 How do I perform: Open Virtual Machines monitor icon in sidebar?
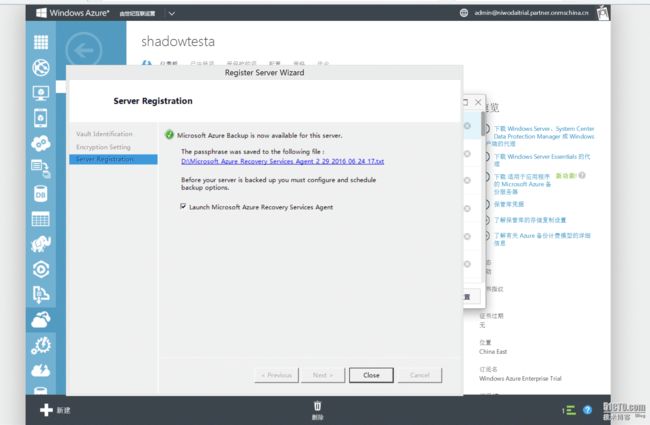[41, 93]
